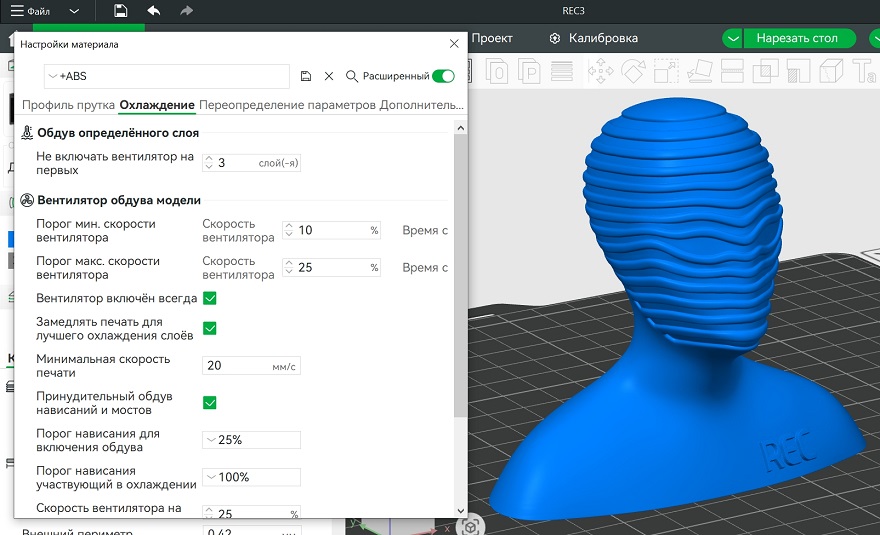Choose the Lay on face tool
Image resolution: width=880 pixels, height=535 pixels.
pyautogui.click(x=701, y=71)
